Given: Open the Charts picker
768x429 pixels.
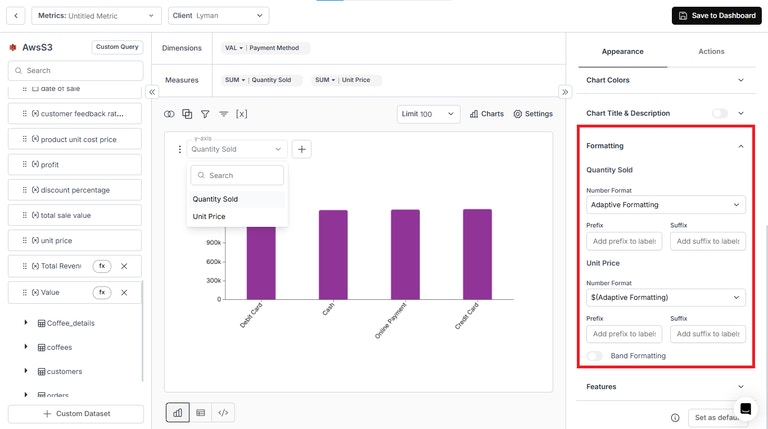Looking at the screenshot, I should pyautogui.click(x=486, y=114).
